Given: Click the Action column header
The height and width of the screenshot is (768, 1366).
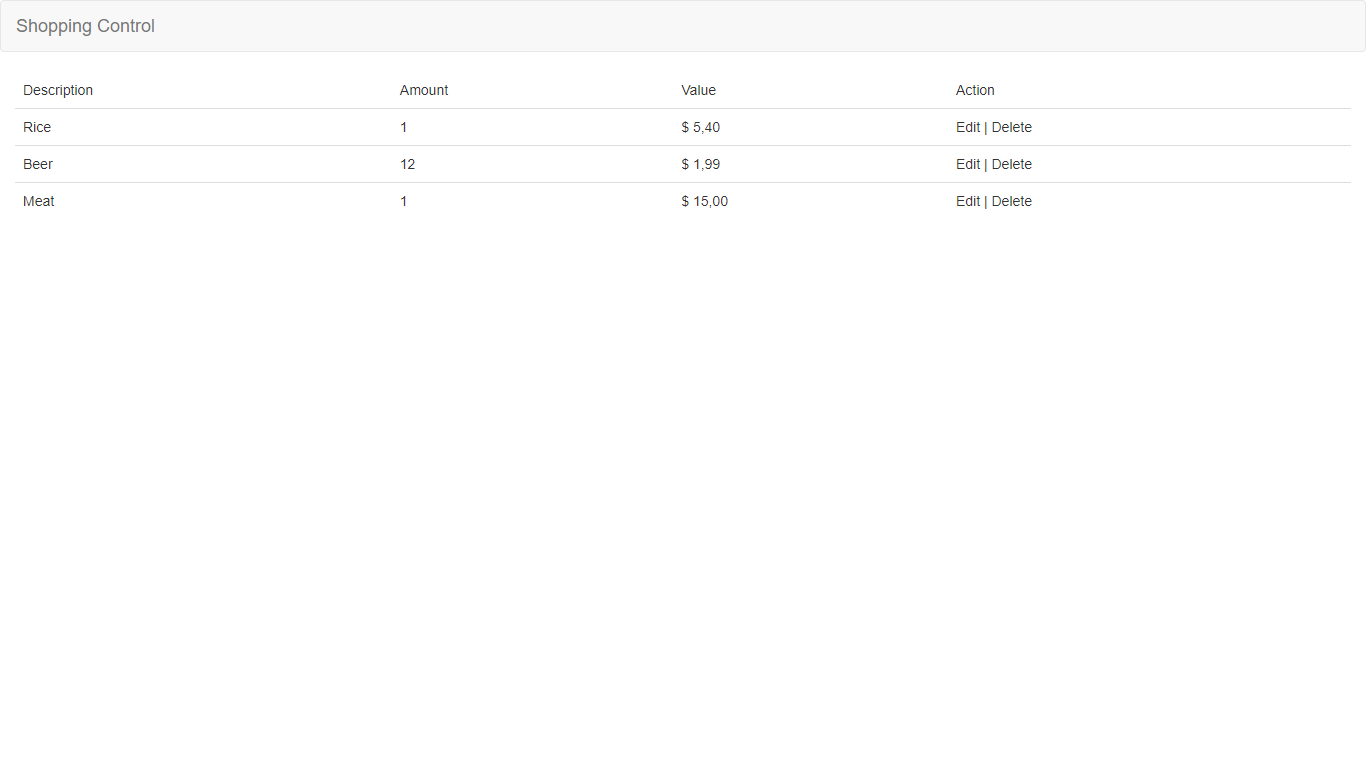Looking at the screenshot, I should pos(975,90).
